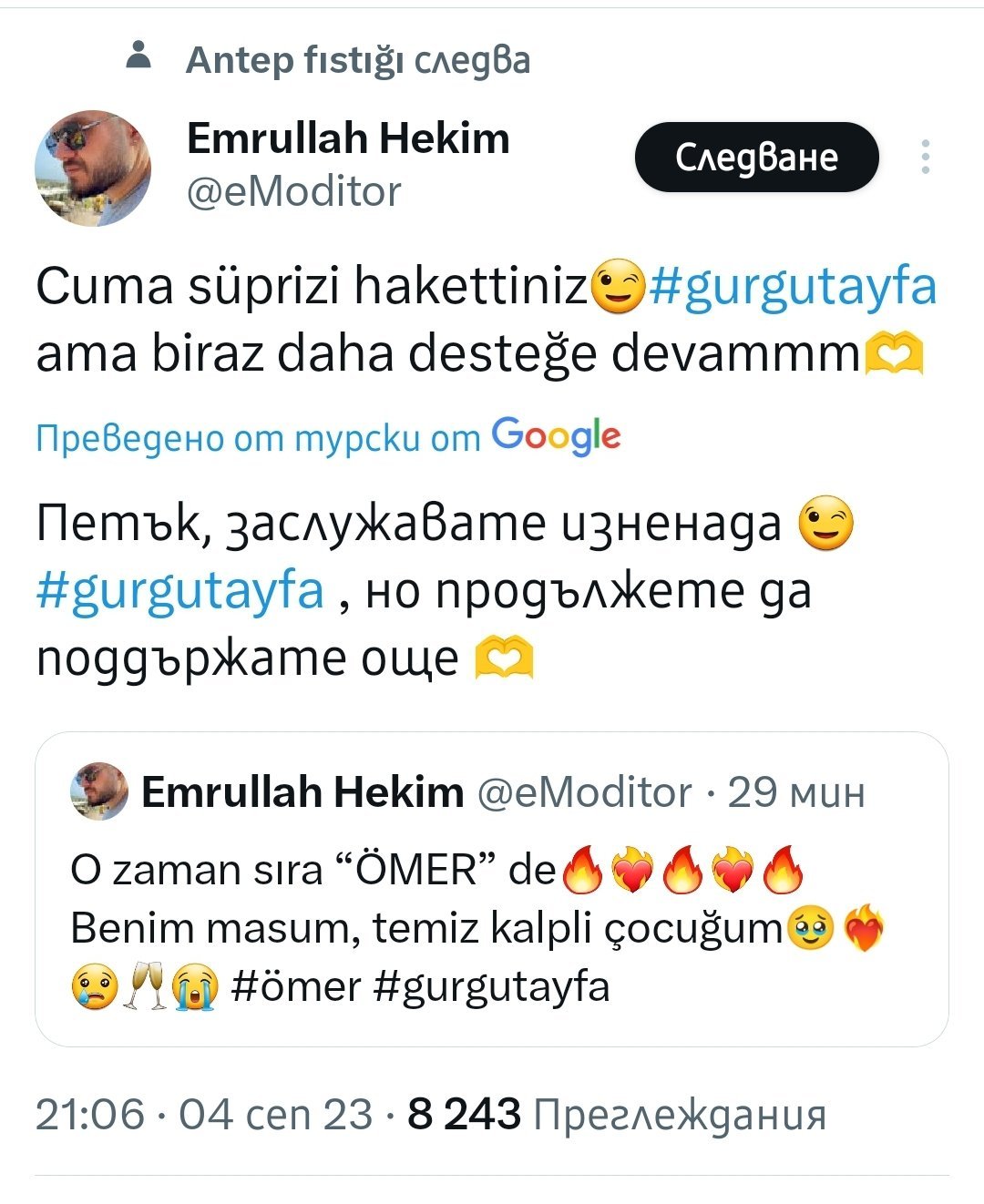Open the #gurgutayfa hashtag in the Bulgarian translation
The image size is (984, 1204).
(180, 590)
